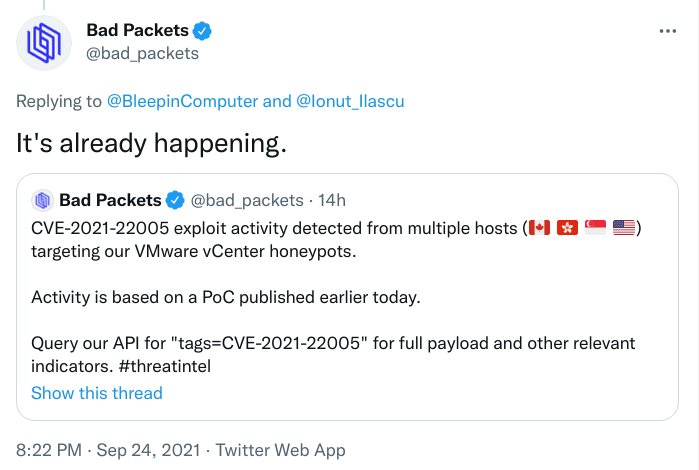Screen dimensions: 699x470
Task: Click the Singapore flag emoji
Action: click(x=595, y=228)
